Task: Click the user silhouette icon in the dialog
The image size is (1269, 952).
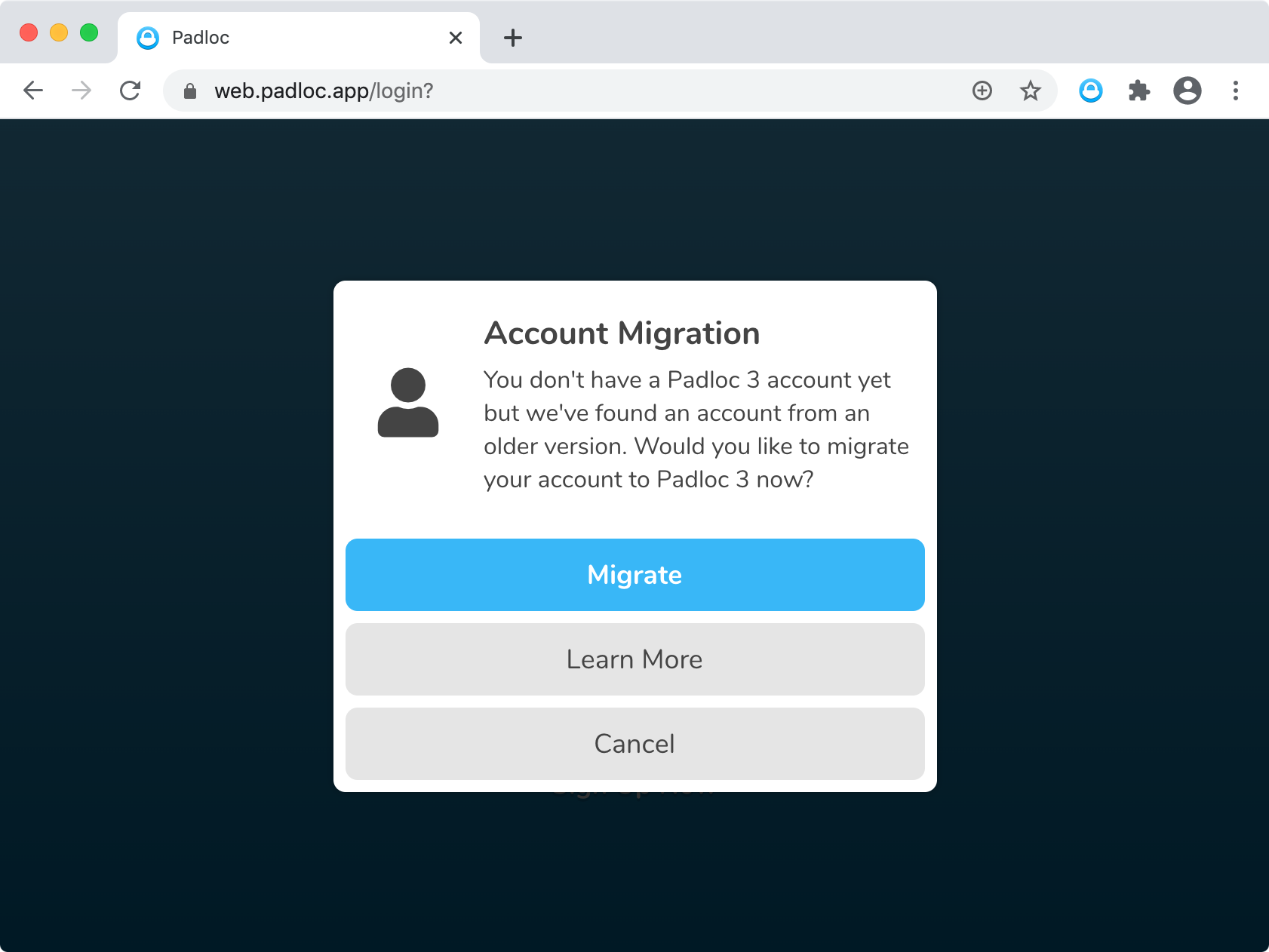Action: [x=407, y=403]
